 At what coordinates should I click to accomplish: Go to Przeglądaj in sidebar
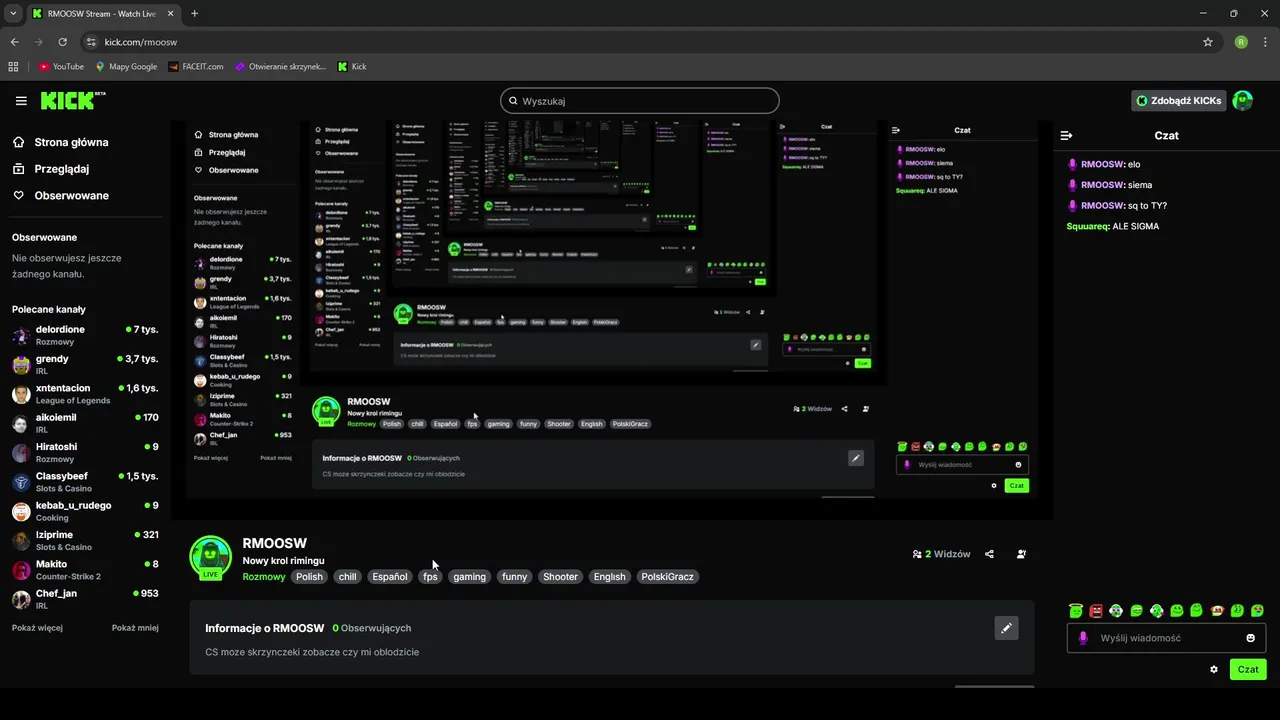[x=51, y=169]
